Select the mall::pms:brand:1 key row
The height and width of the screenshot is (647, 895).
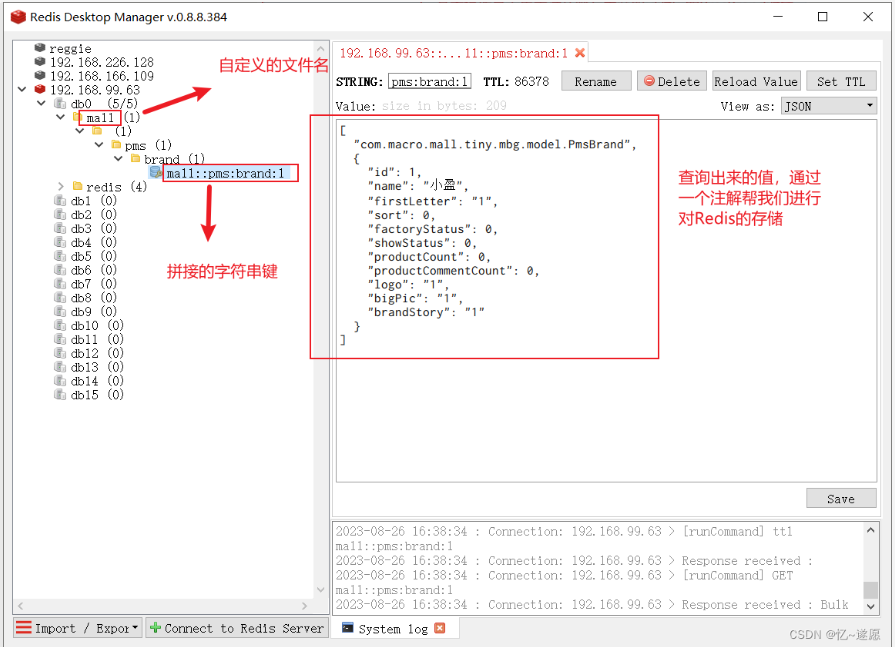point(224,173)
